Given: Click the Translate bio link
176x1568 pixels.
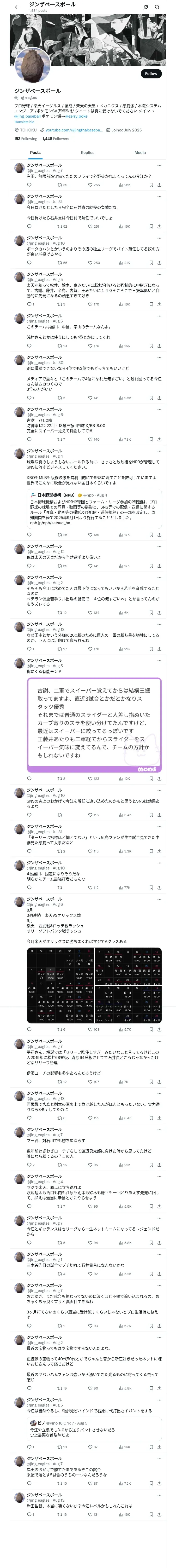Looking at the screenshot, I should click(24, 122).
